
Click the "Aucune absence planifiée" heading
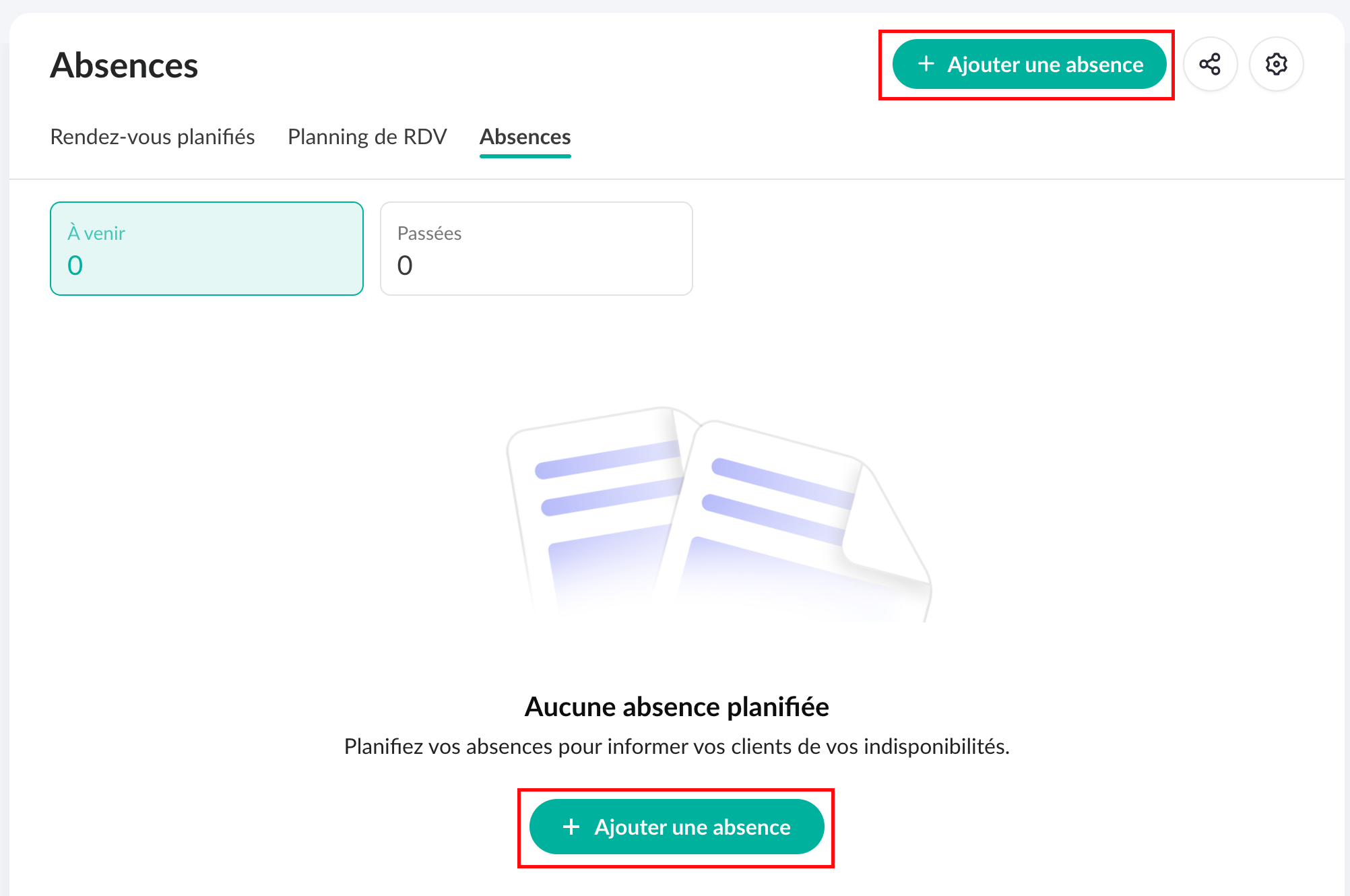[676, 707]
